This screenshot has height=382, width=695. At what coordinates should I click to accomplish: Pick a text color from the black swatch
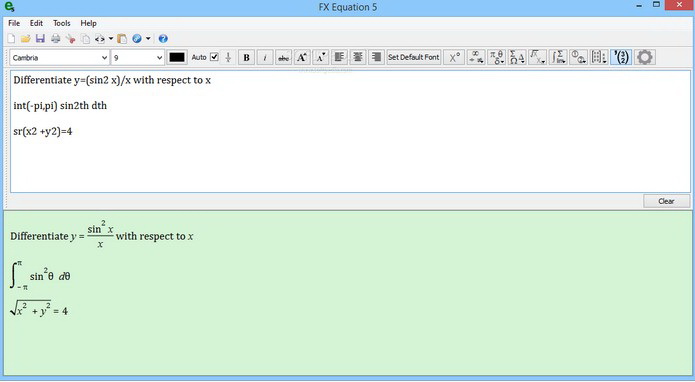177,58
